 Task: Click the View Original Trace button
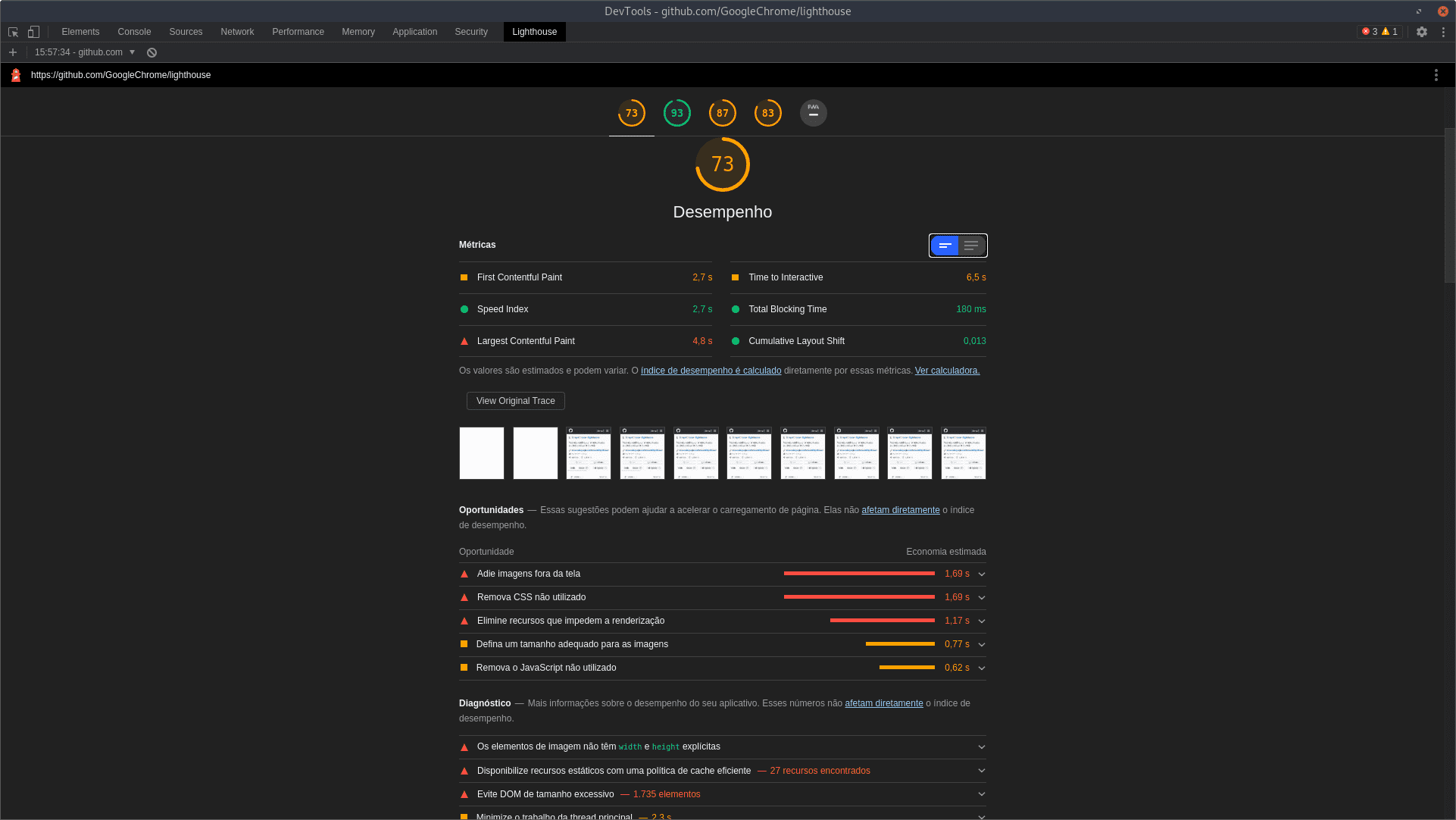[515, 401]
